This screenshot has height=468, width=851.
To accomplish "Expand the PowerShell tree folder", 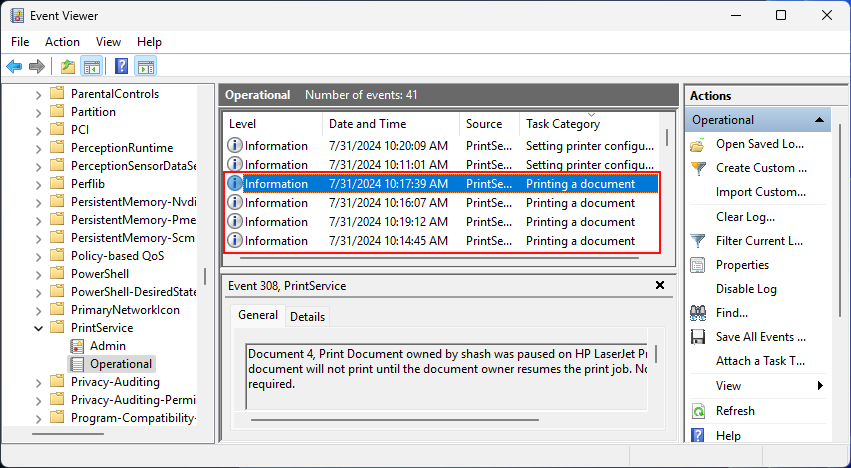I will (x=39, y=274).
